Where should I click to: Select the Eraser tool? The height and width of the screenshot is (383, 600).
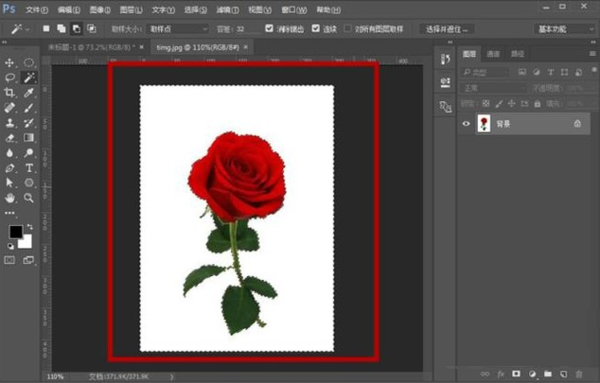(10, 138)
